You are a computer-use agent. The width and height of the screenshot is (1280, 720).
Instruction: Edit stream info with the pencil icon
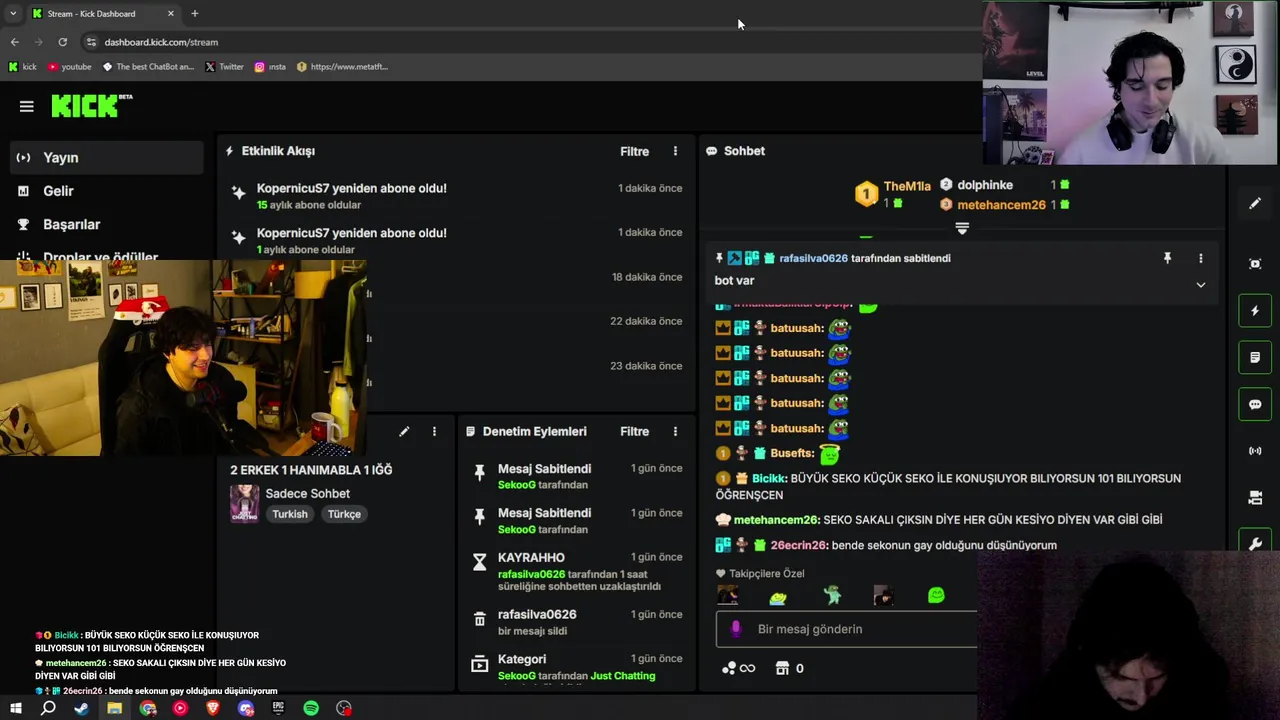tap(404, 431)
